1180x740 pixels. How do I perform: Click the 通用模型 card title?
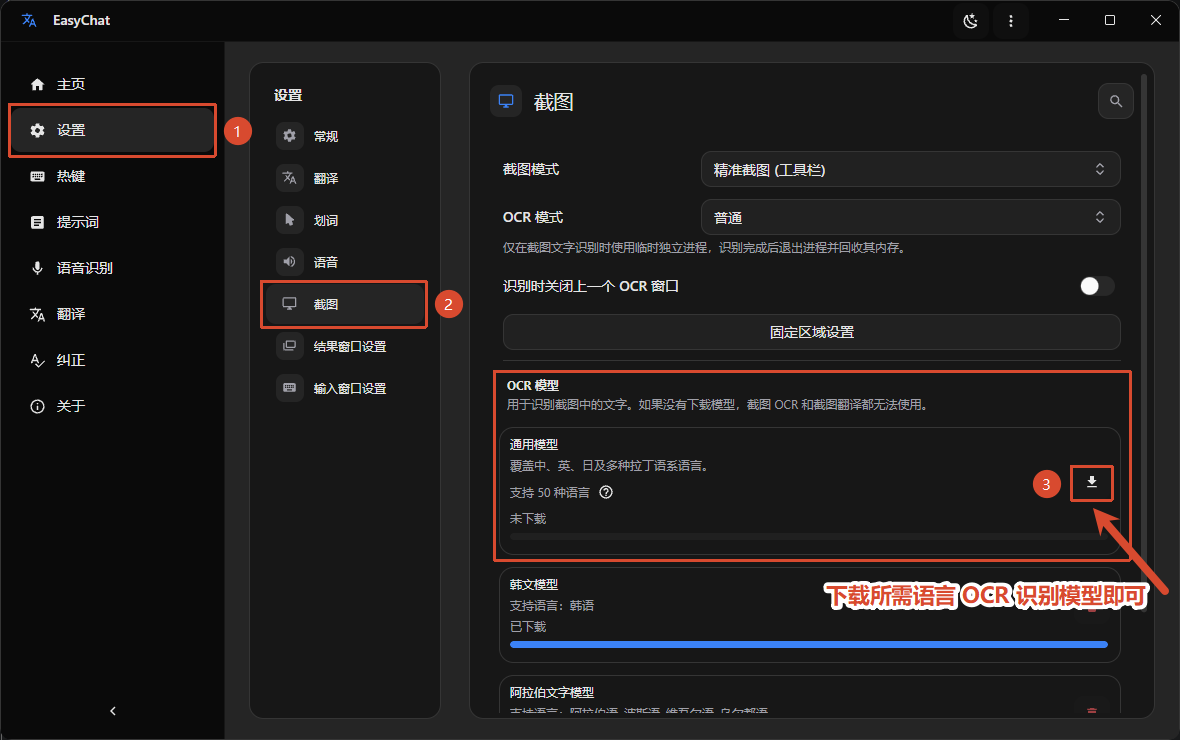[x=534, y=444]
